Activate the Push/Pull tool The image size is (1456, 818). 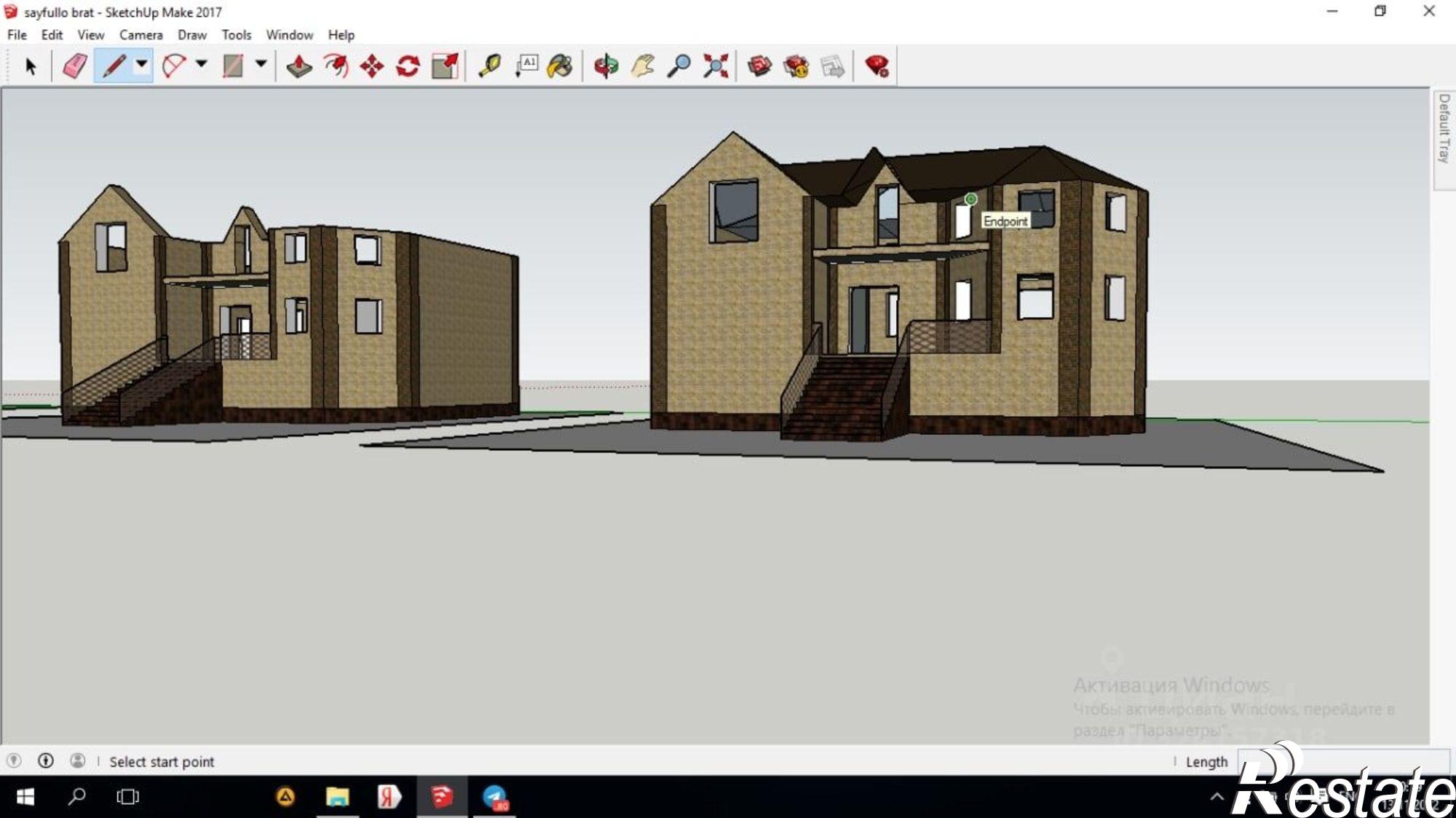[x=298, y=66]
